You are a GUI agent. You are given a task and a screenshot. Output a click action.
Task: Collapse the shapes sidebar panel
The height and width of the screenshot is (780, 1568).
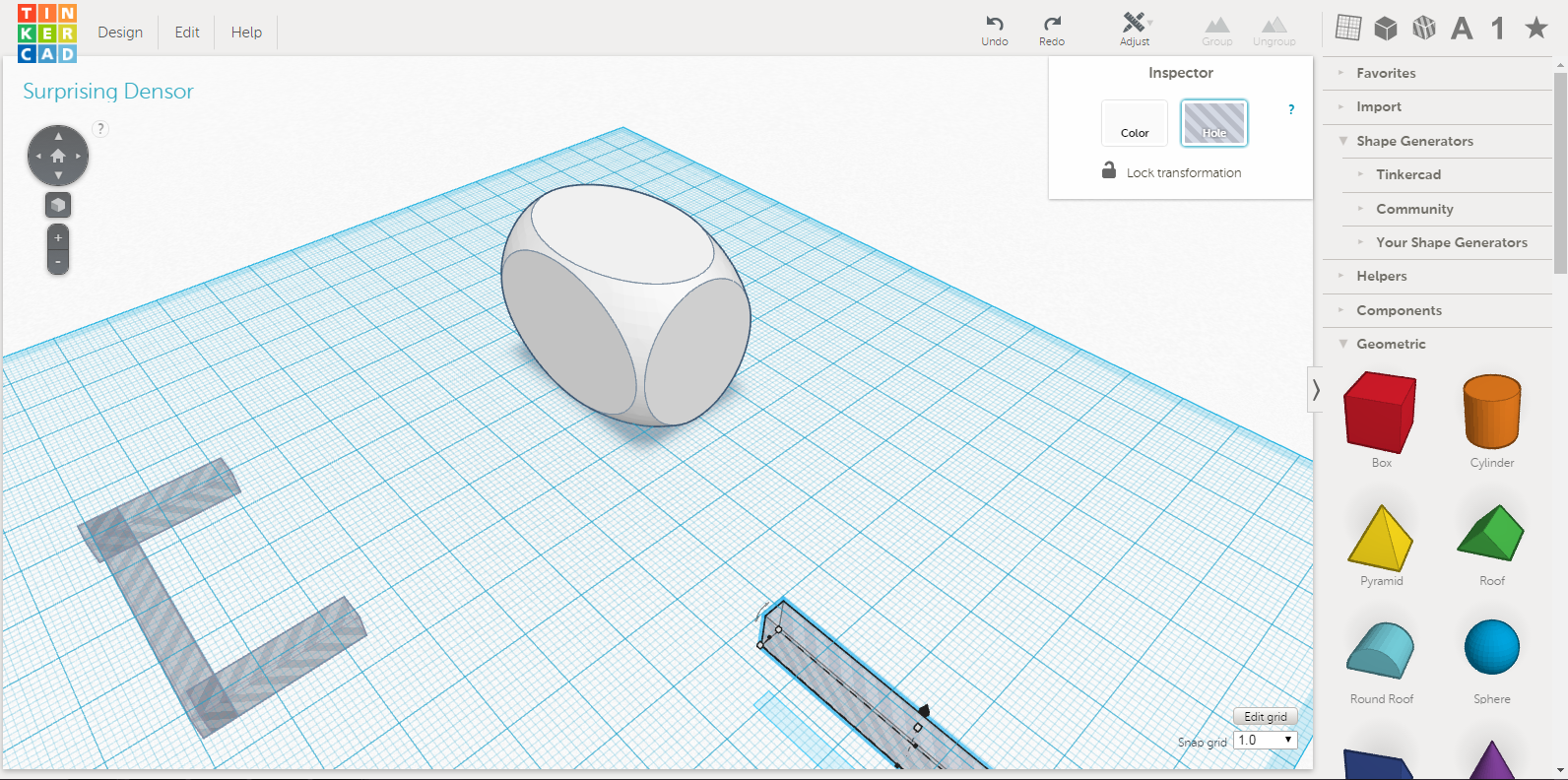click(x=1315, y=390)
